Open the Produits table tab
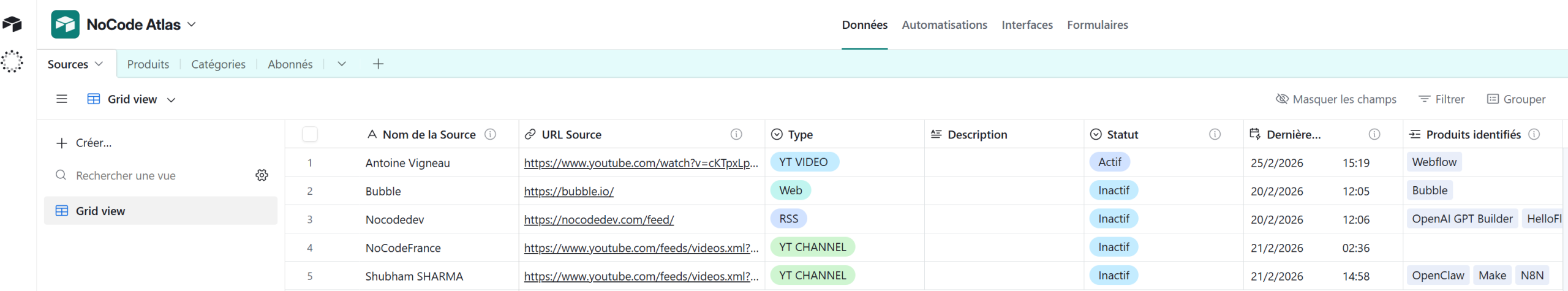Viewport: 1568px width, 291px height. coord(148,64)
